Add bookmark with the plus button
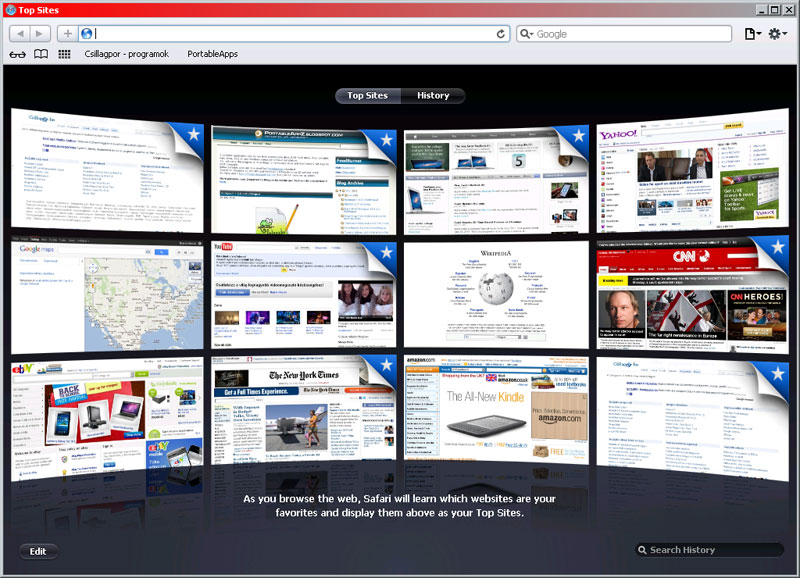 pos(67,34)
